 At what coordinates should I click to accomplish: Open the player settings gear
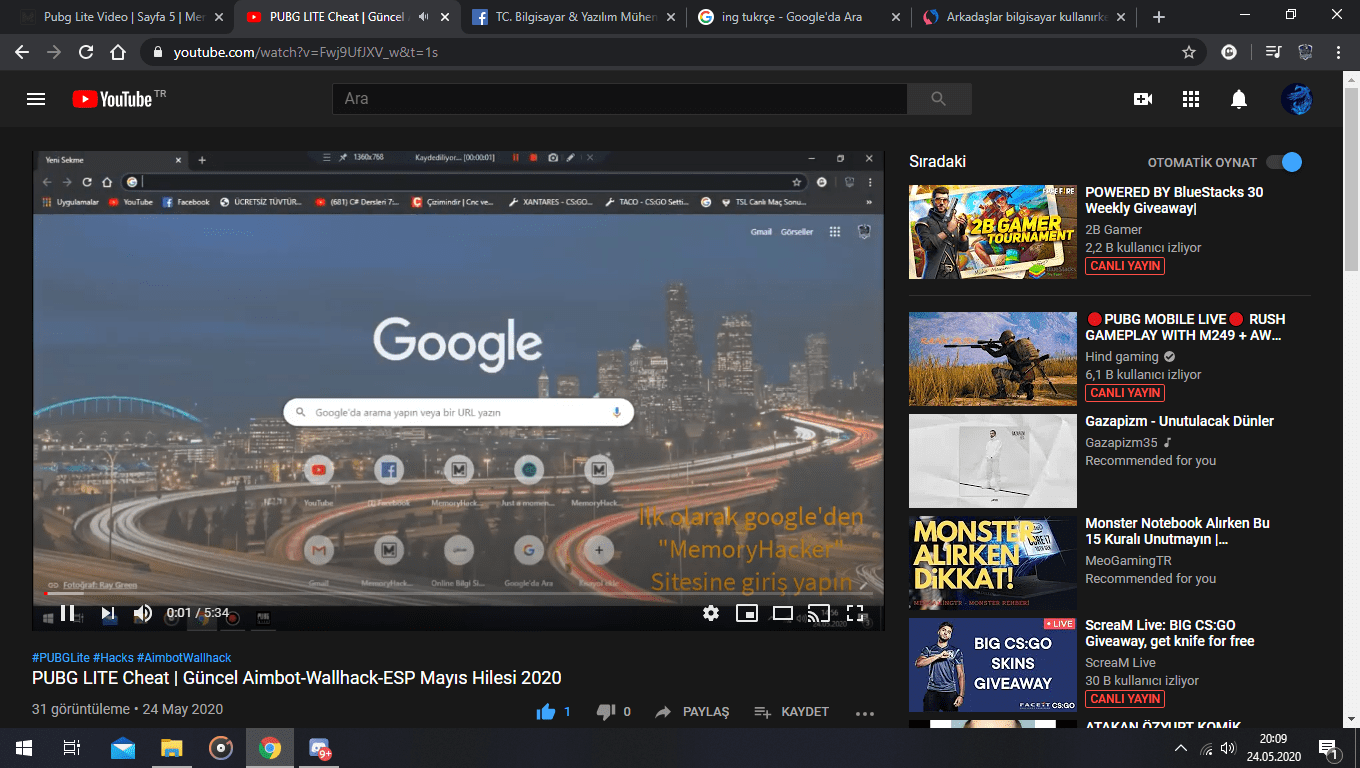[x=711, y=613]
